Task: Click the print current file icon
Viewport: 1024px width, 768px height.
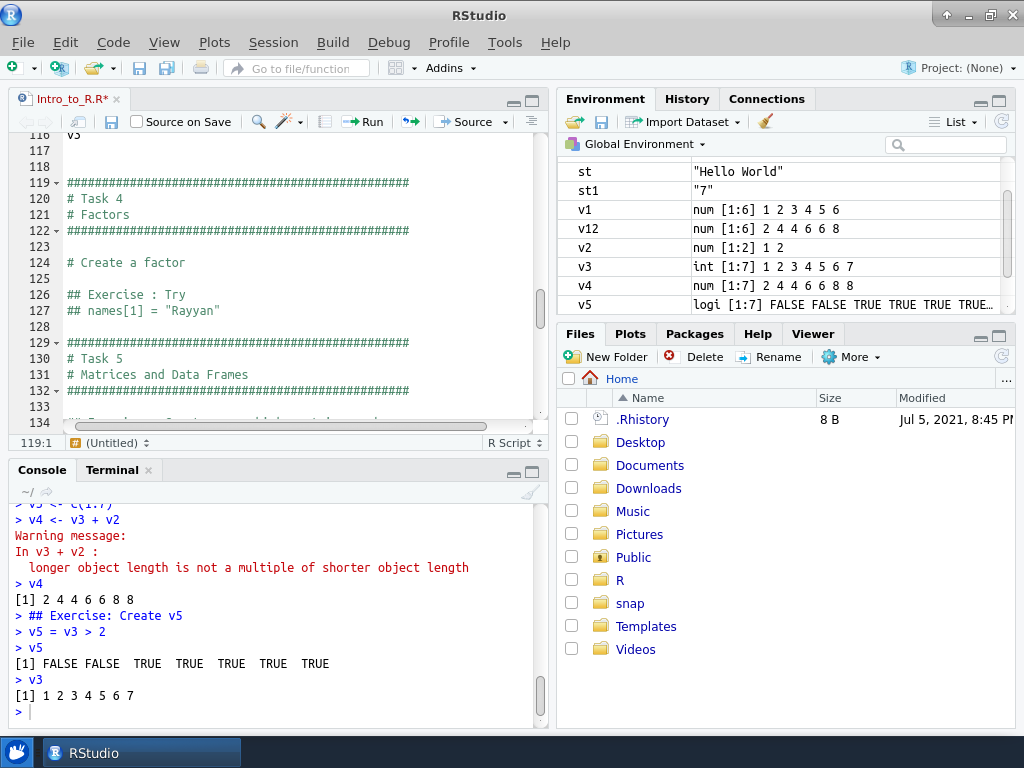Action: (201, 68)
